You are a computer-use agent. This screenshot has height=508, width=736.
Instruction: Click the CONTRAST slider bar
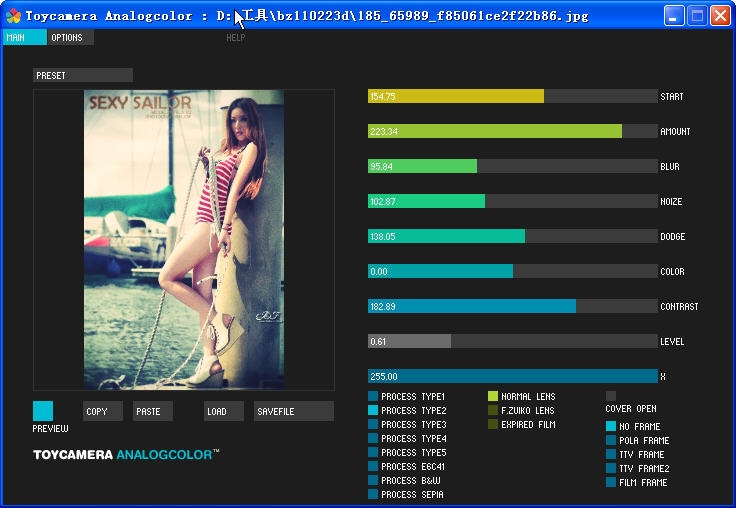point(513,306)
